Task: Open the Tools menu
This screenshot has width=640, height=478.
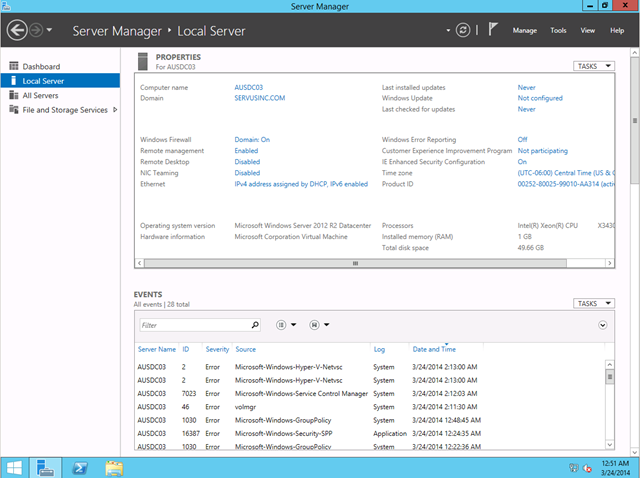Action: click(558, 31)
